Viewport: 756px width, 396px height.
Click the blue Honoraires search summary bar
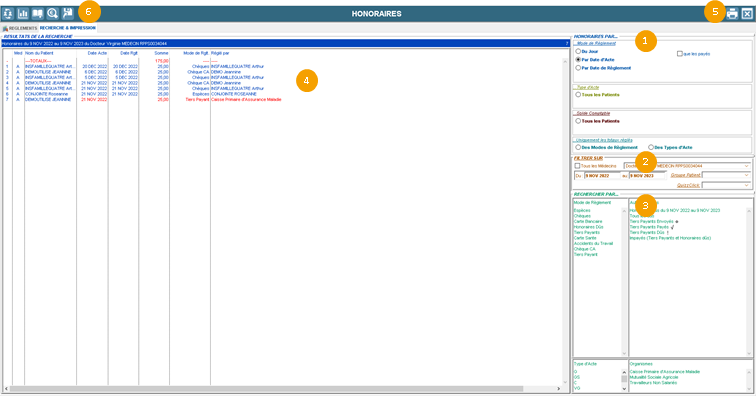[285, 43]
